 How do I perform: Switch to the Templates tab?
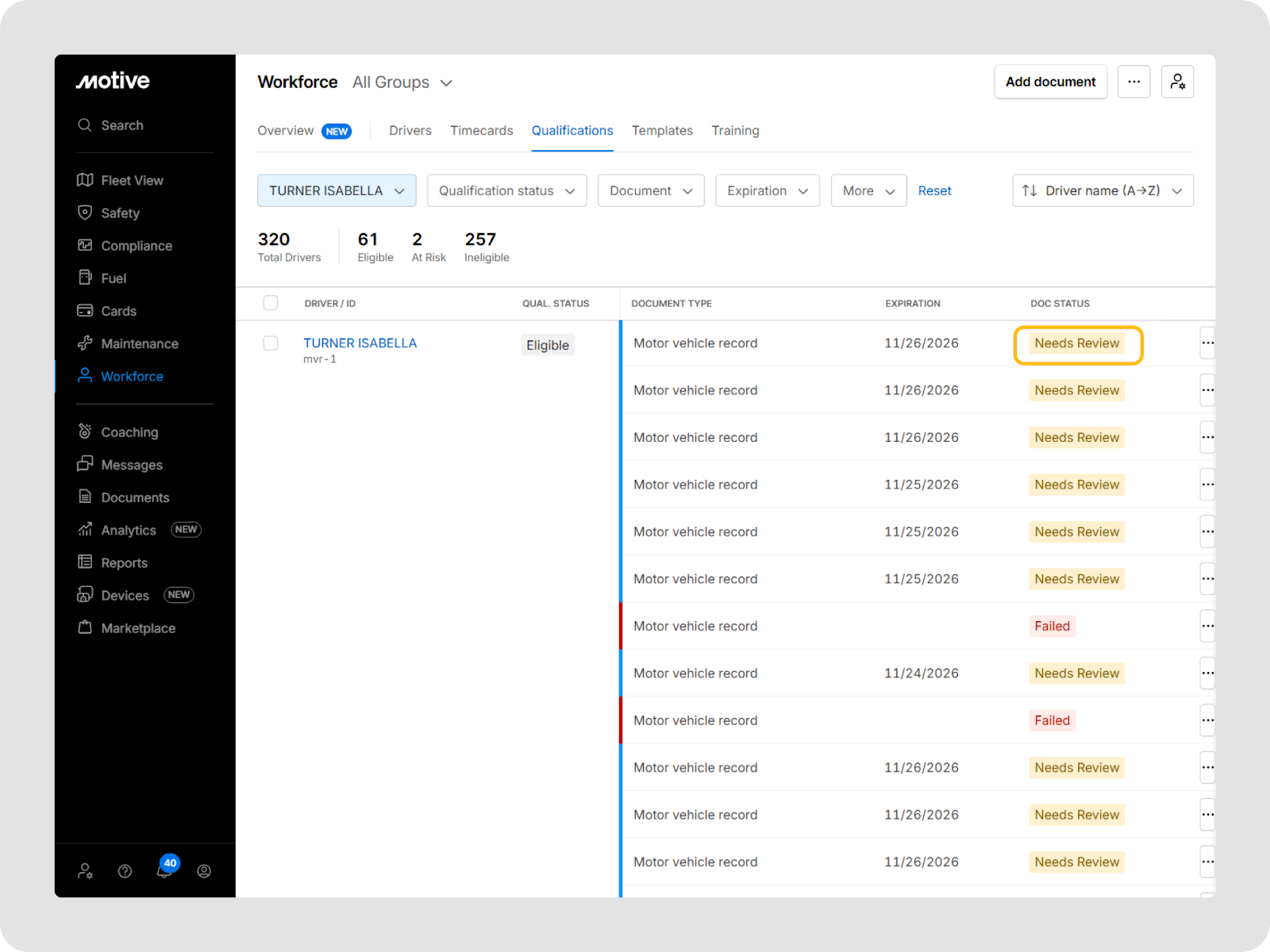coord(662,131)
